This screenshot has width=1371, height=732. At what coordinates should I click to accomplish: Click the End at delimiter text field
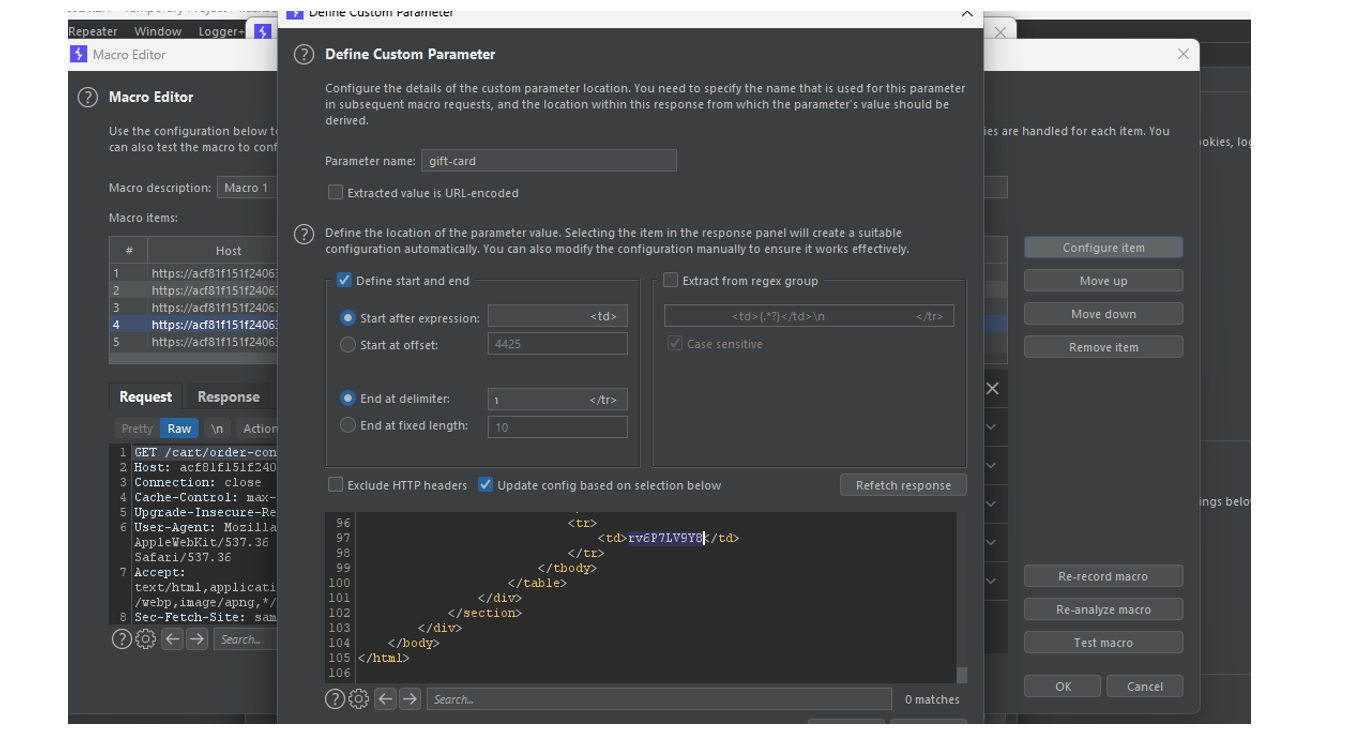click(x=558, y=399)
